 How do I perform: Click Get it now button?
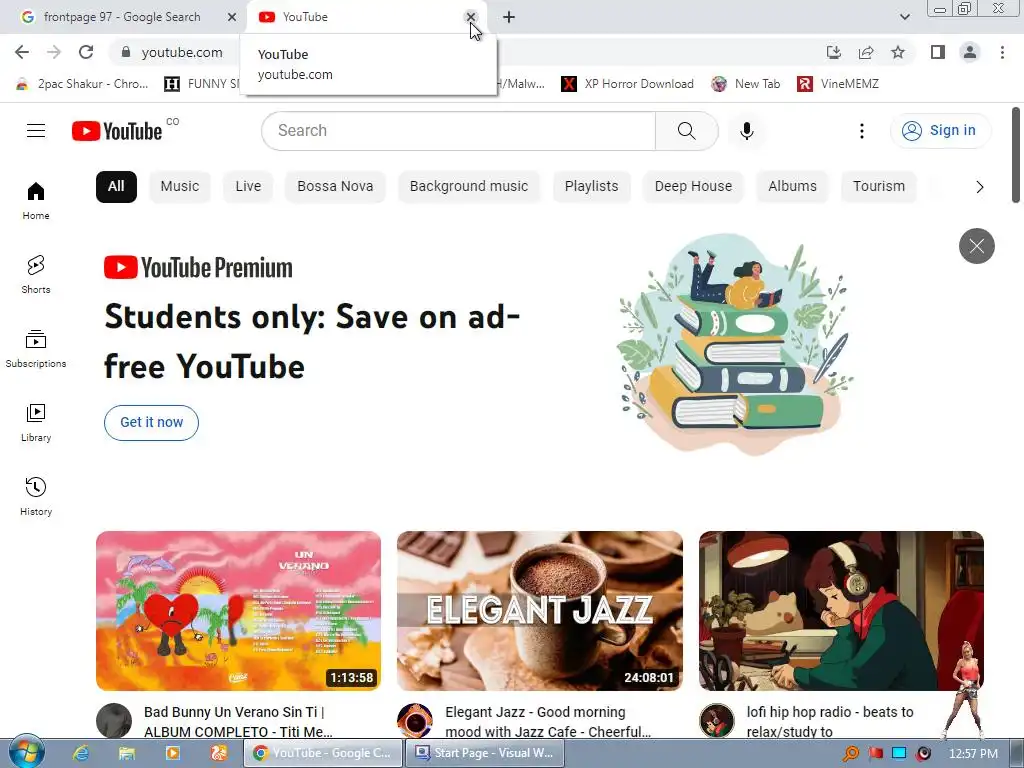click(x=152, y=423)
